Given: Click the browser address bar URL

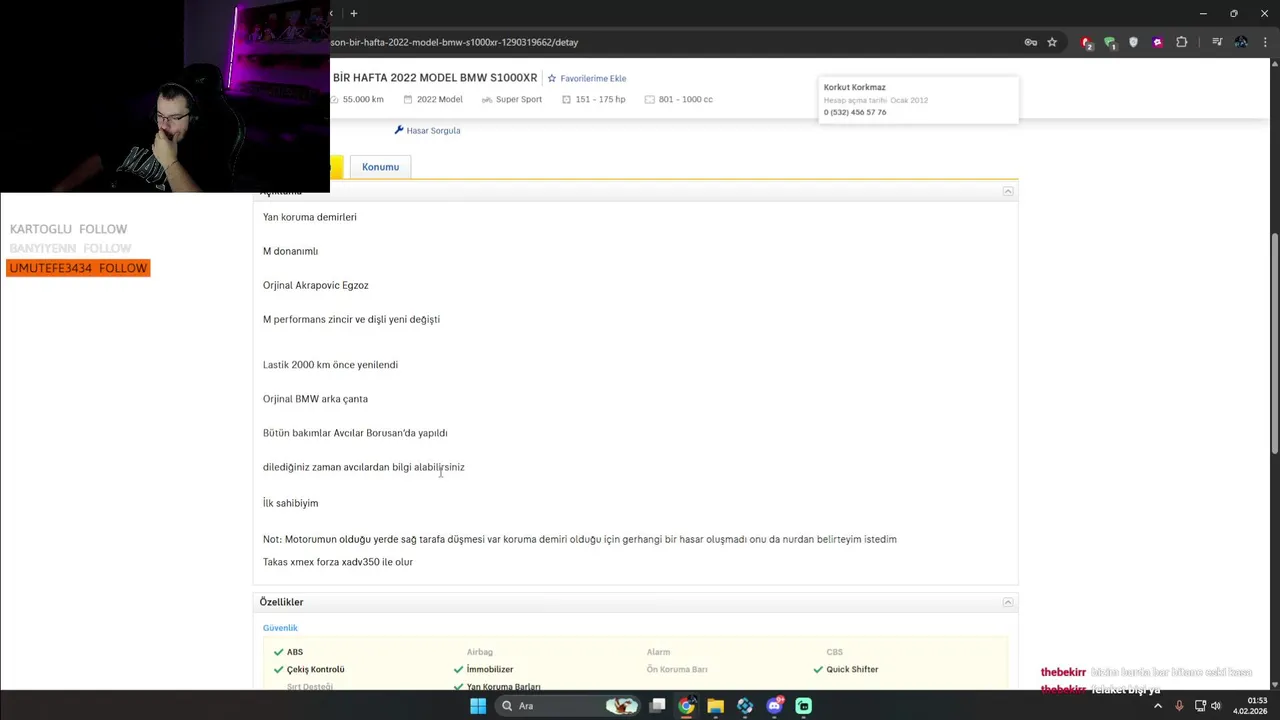Looking at the screenshot, I should (x=454, y=42).
